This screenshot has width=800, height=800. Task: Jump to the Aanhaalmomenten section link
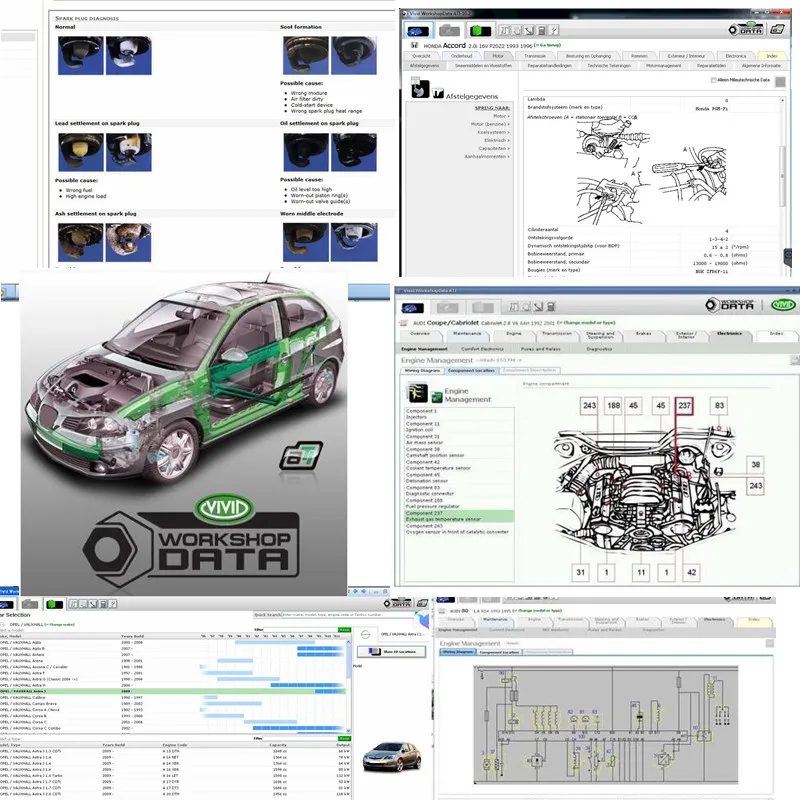click(487, 157)
